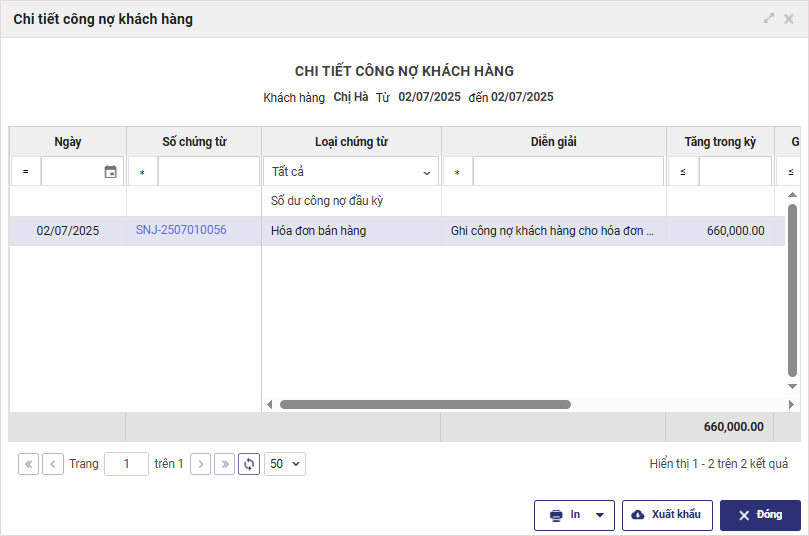Go to the next page
The width and height of the screenshot is (809, 536).
[x=200, y=464]
